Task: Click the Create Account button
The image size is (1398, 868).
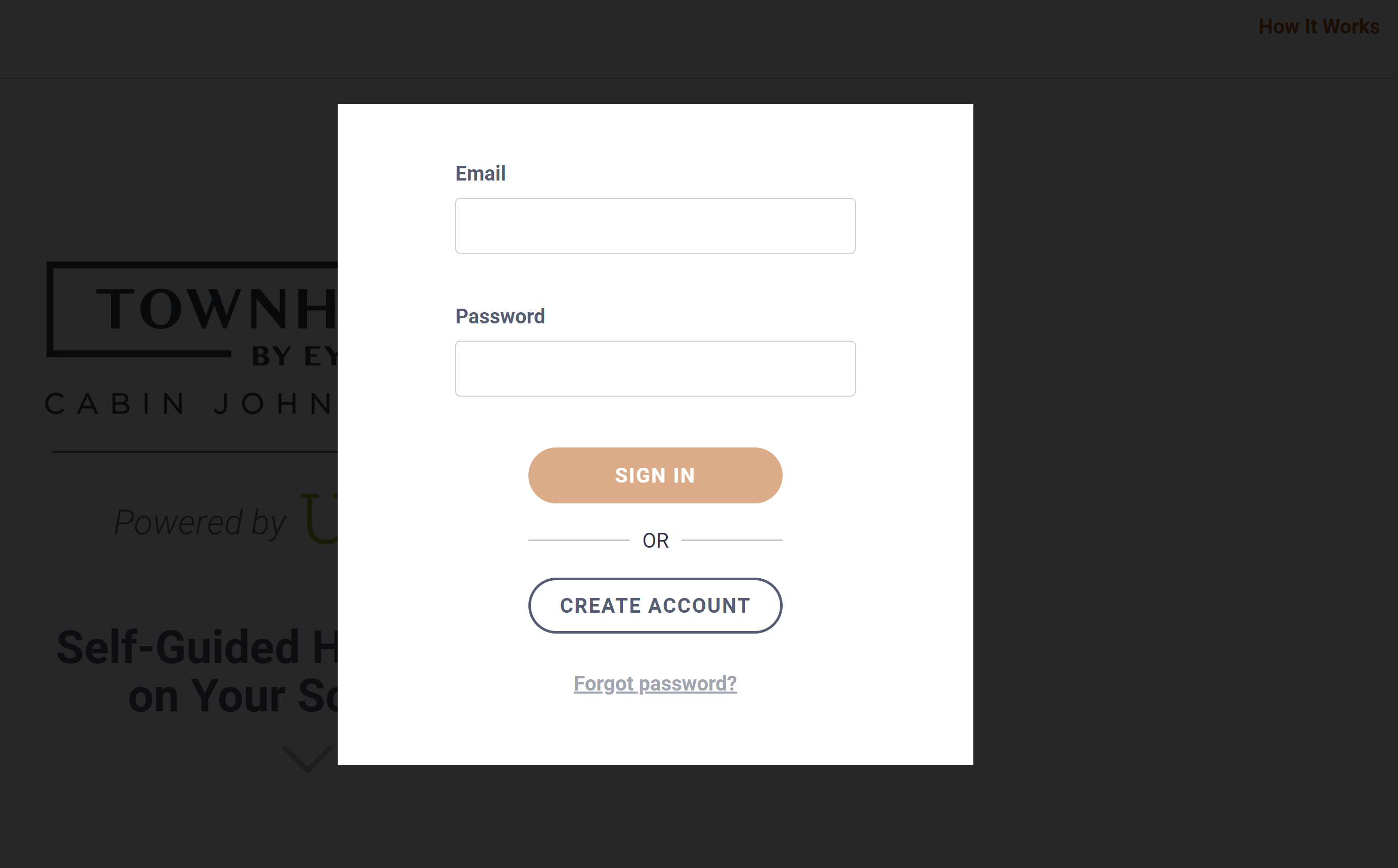Action: coord(655,606)
